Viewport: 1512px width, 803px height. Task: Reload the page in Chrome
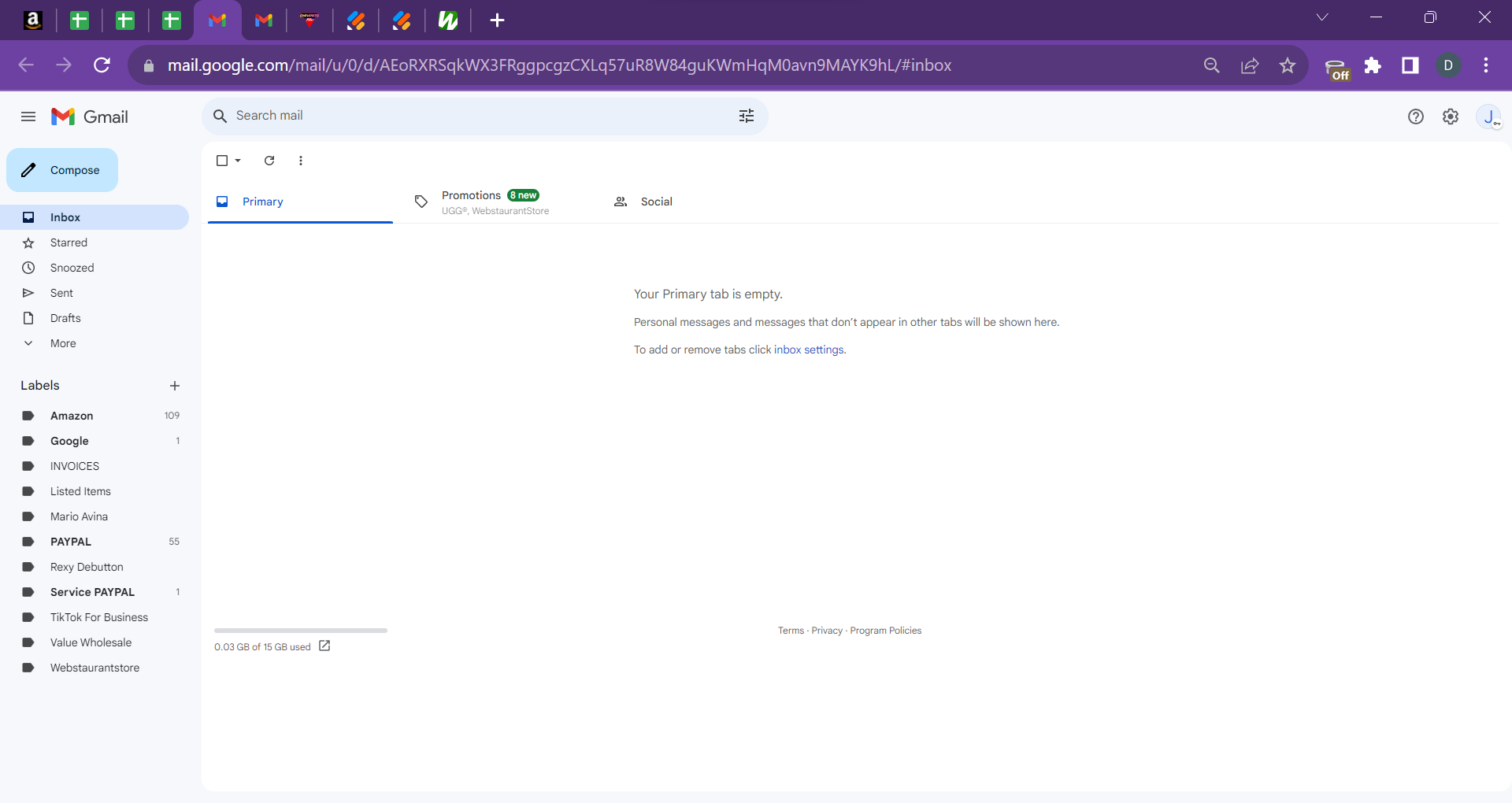pos(102,65)
